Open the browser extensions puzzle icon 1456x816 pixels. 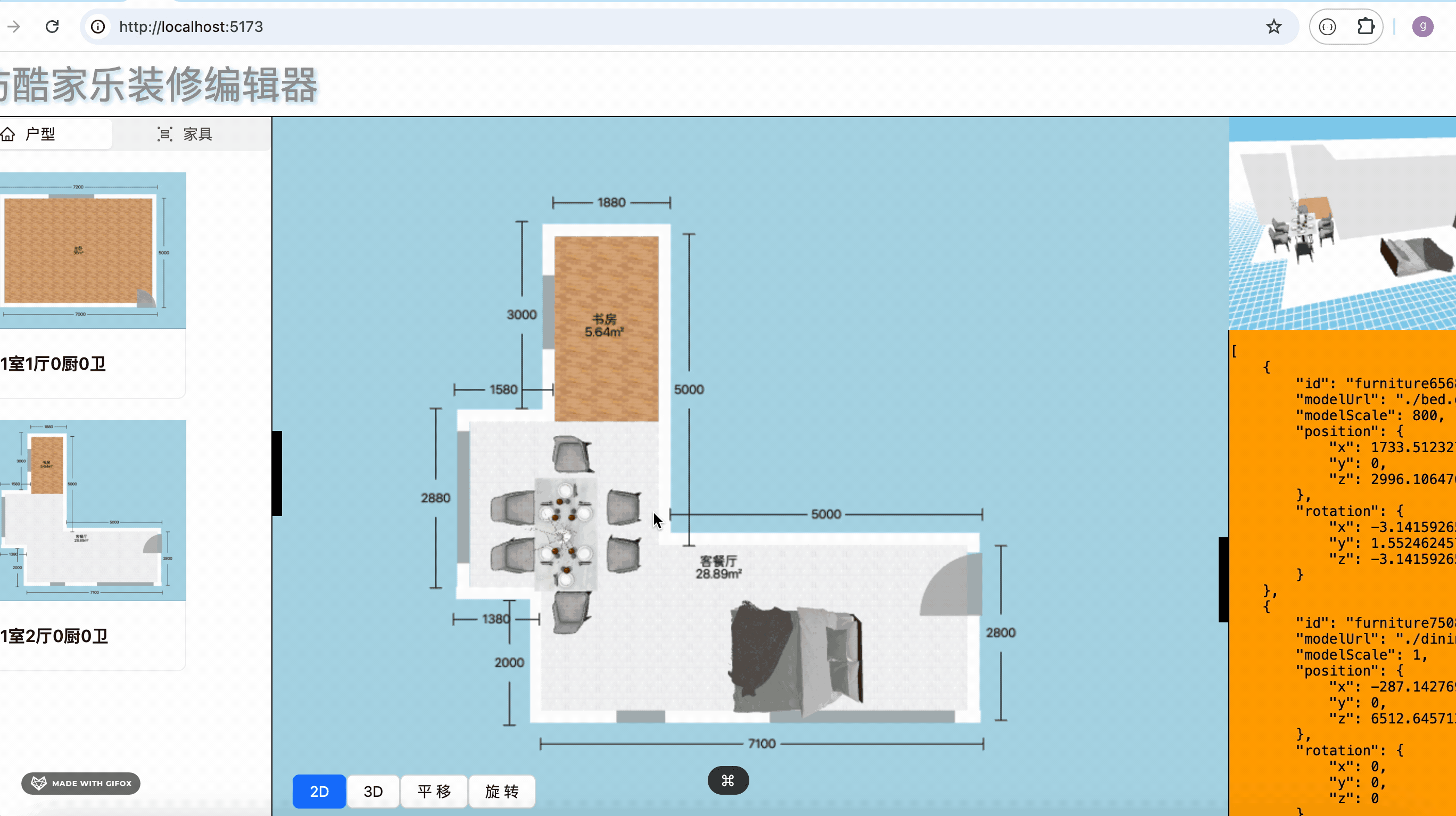point(1365,27)
